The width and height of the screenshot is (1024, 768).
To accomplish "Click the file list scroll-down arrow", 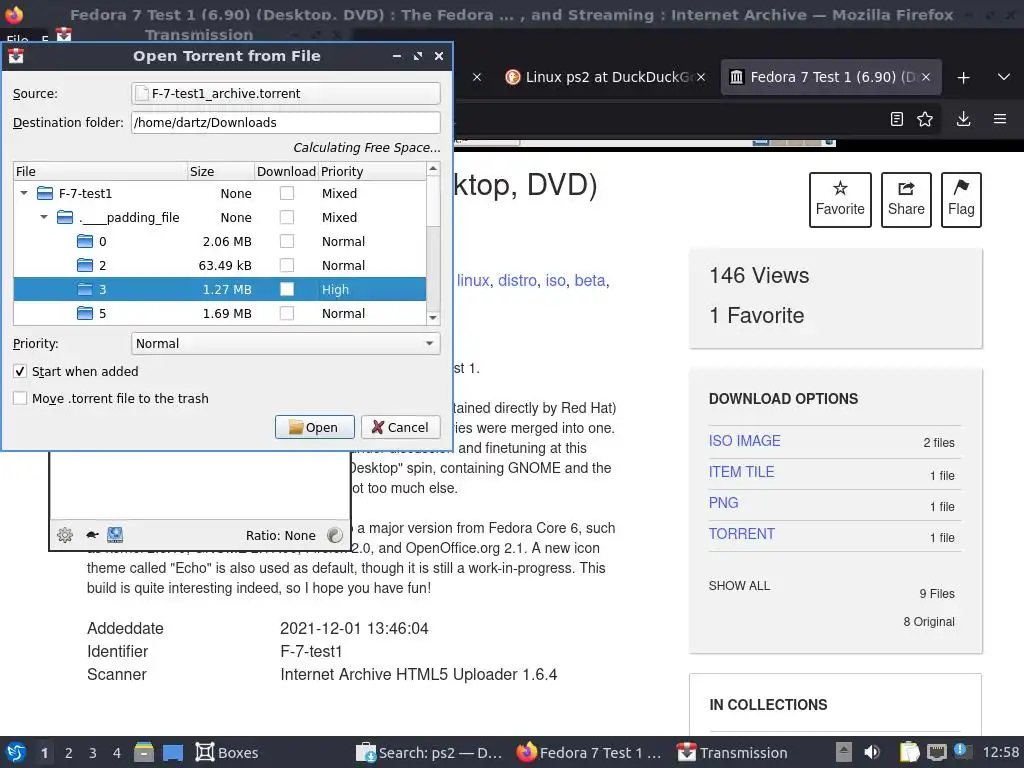I will click(432, 317).
